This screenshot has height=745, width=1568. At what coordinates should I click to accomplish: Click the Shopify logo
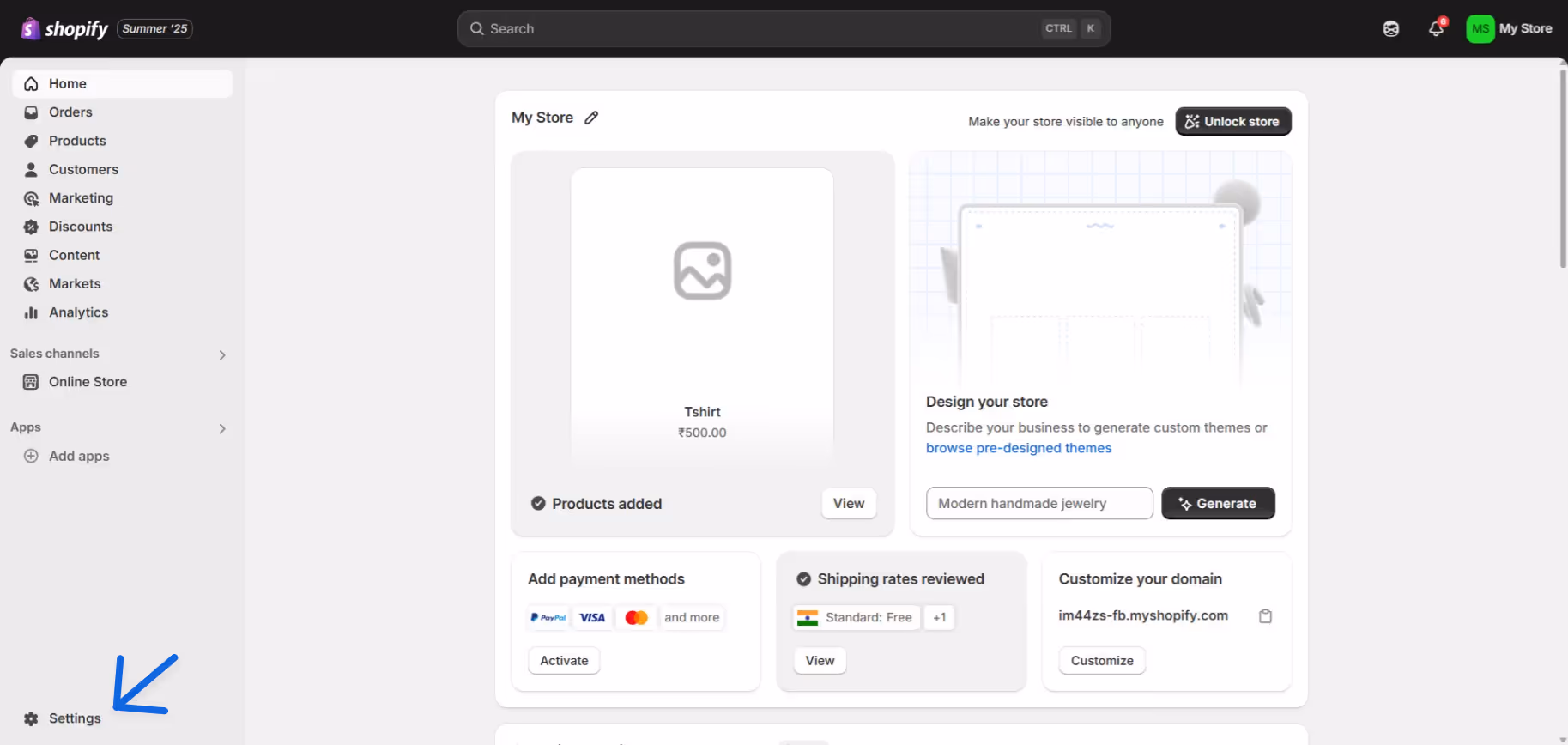coord(64,29)
